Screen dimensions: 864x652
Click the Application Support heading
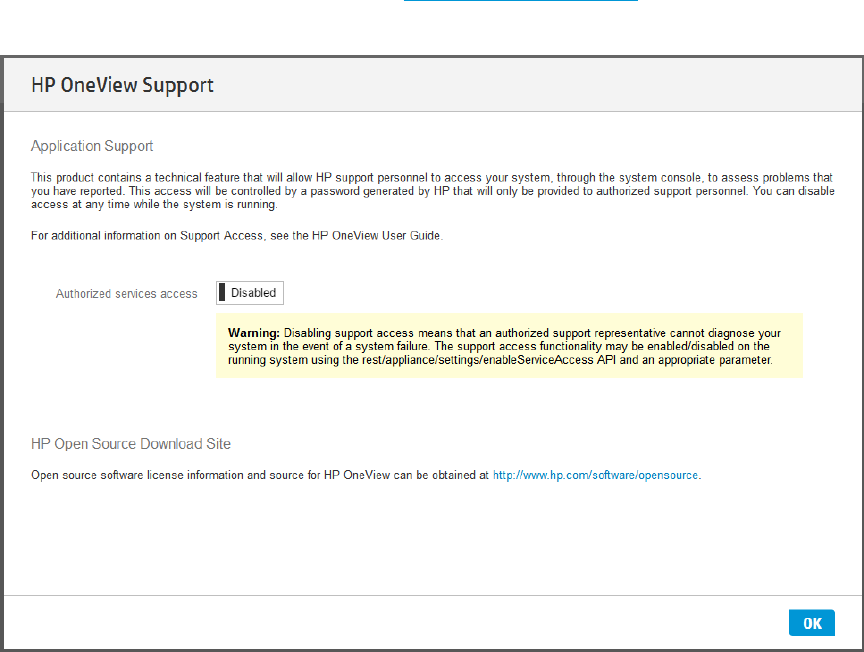(92, 146)
